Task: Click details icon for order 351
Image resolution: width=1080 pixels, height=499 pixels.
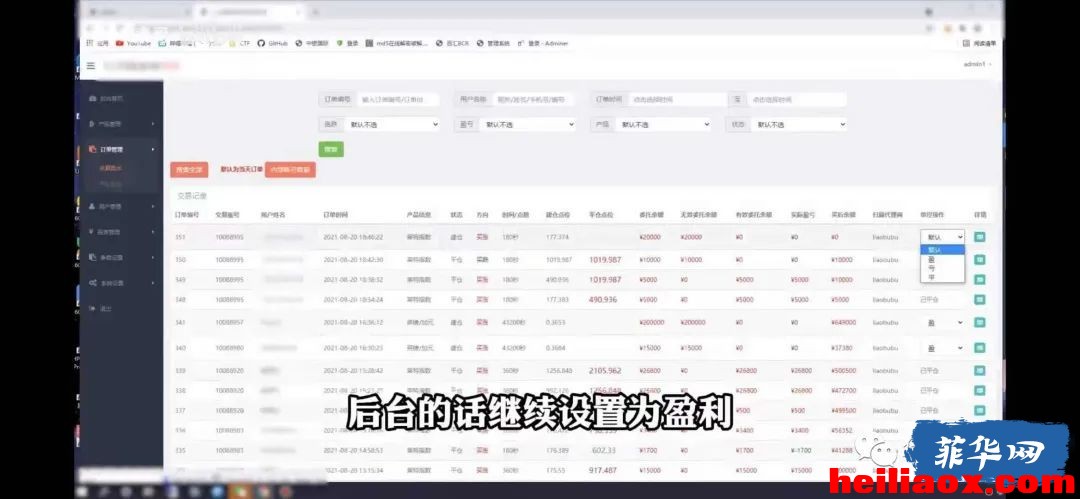Action: pos(979,236)
